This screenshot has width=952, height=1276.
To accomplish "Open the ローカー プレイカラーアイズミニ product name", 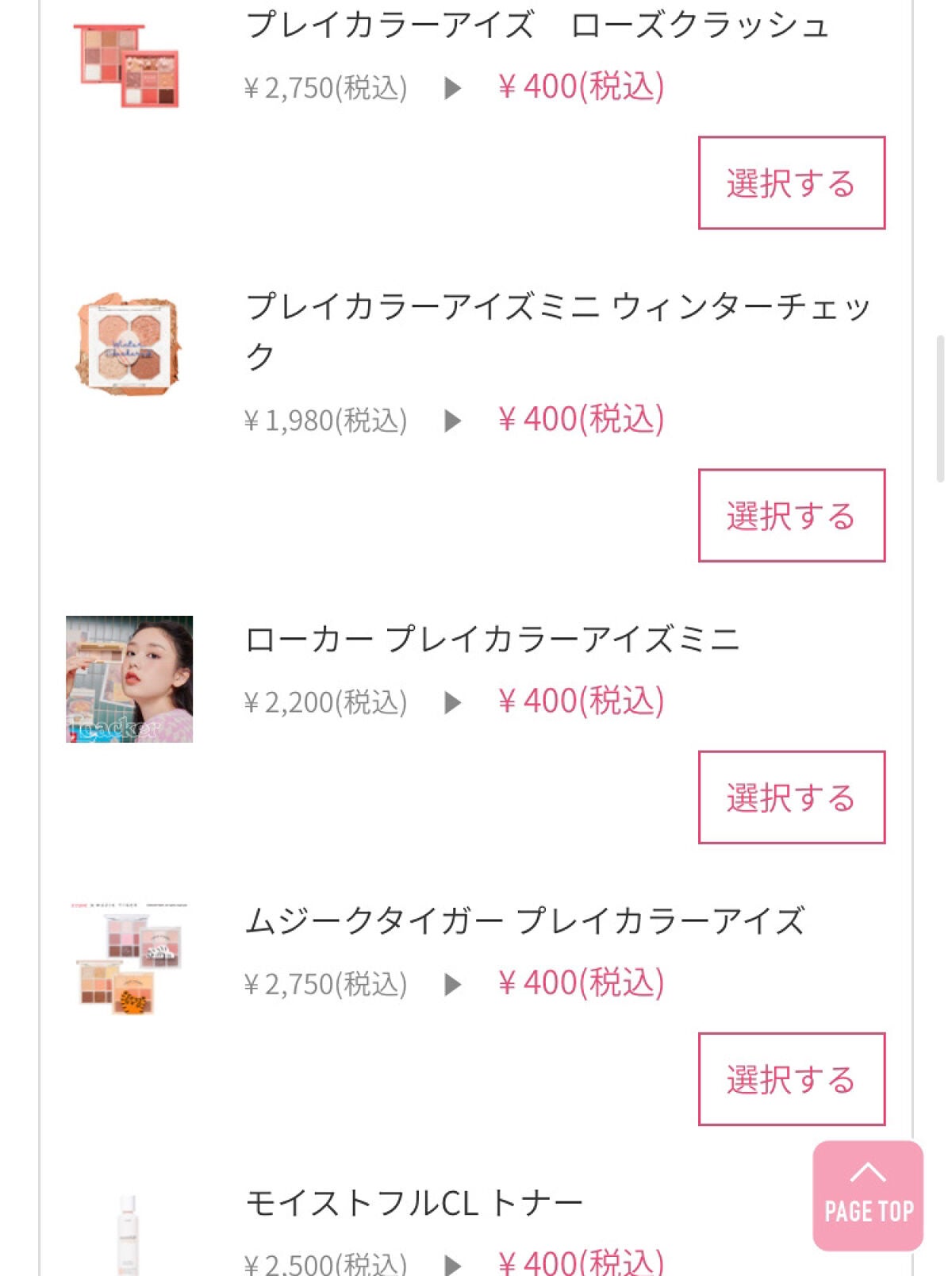I will [492, 639].
